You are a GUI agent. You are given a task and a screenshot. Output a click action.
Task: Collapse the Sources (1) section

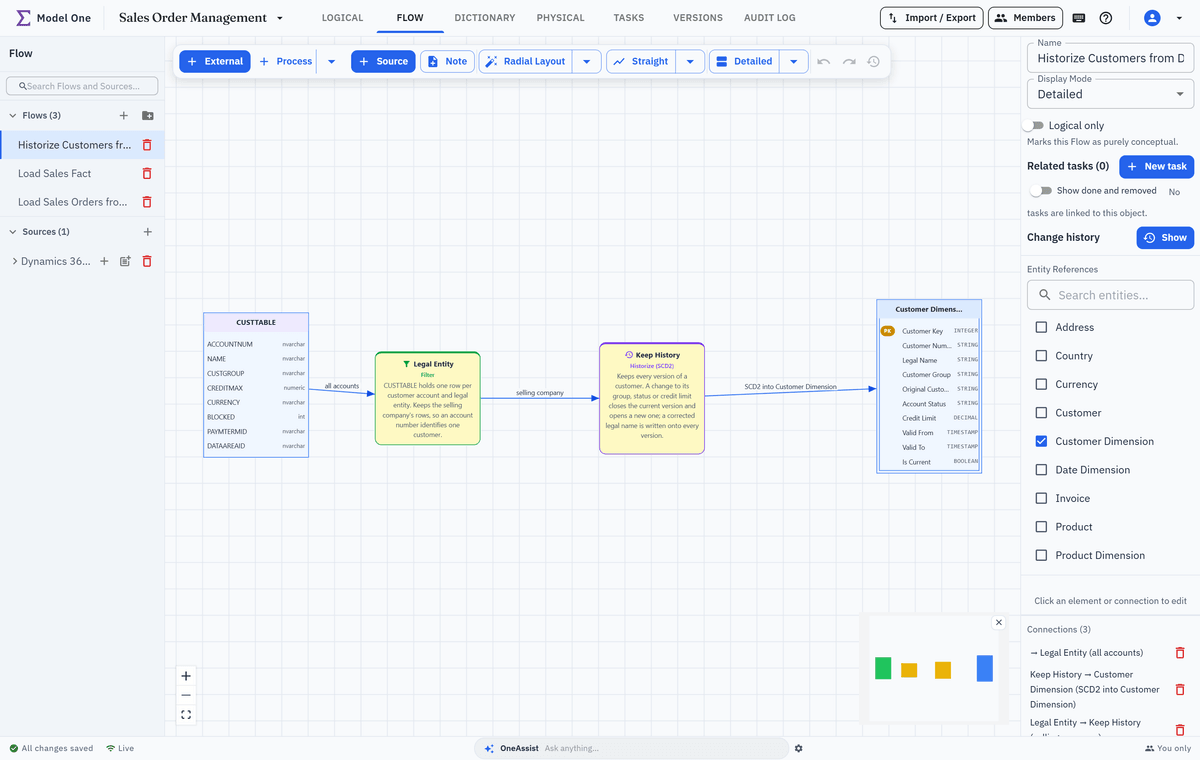(13, 232)
